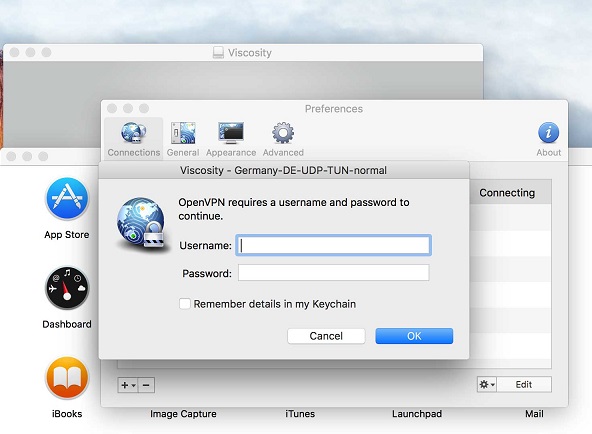This screenshot has height=434, width=592.
Task: Click the minus remove connection button
Action: click(146, 385)
